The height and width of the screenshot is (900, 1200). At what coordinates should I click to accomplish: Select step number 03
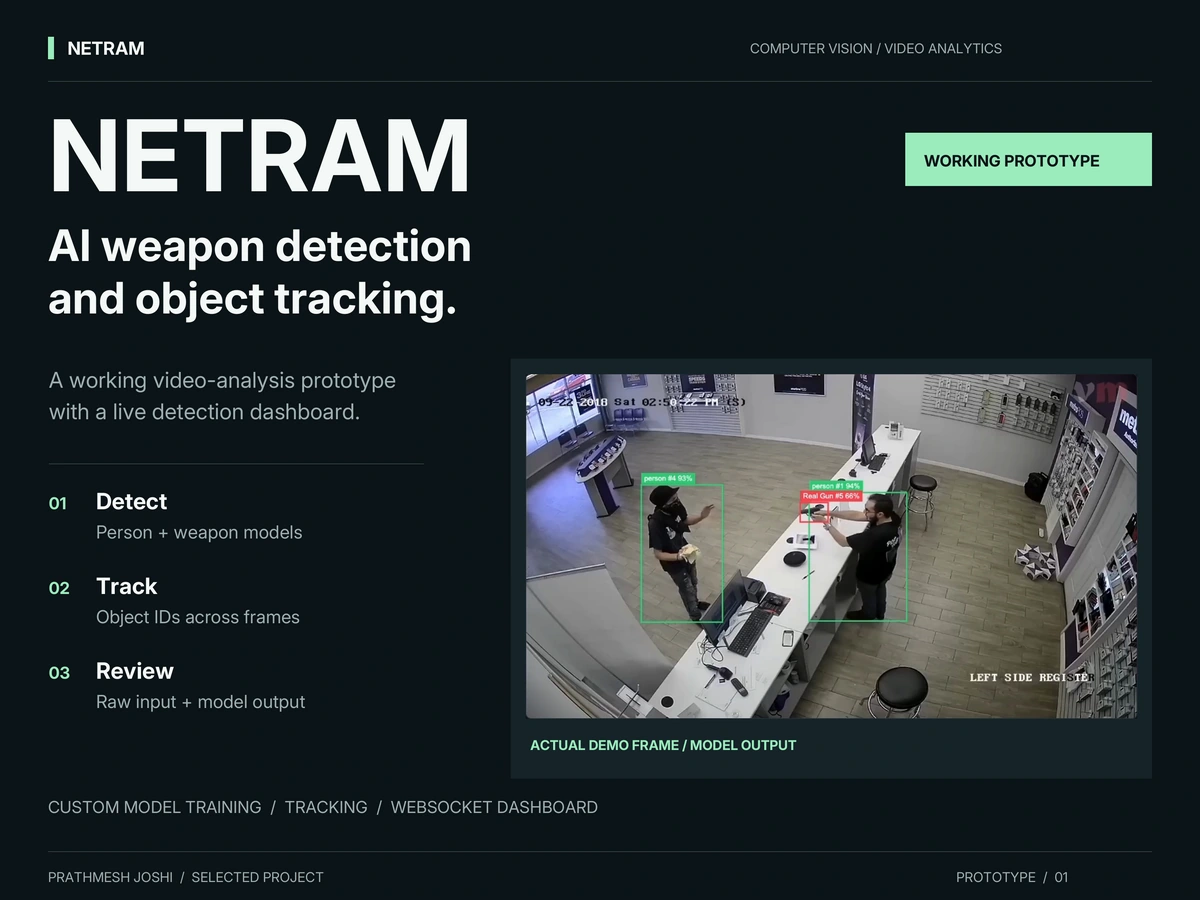coord(59,673)
